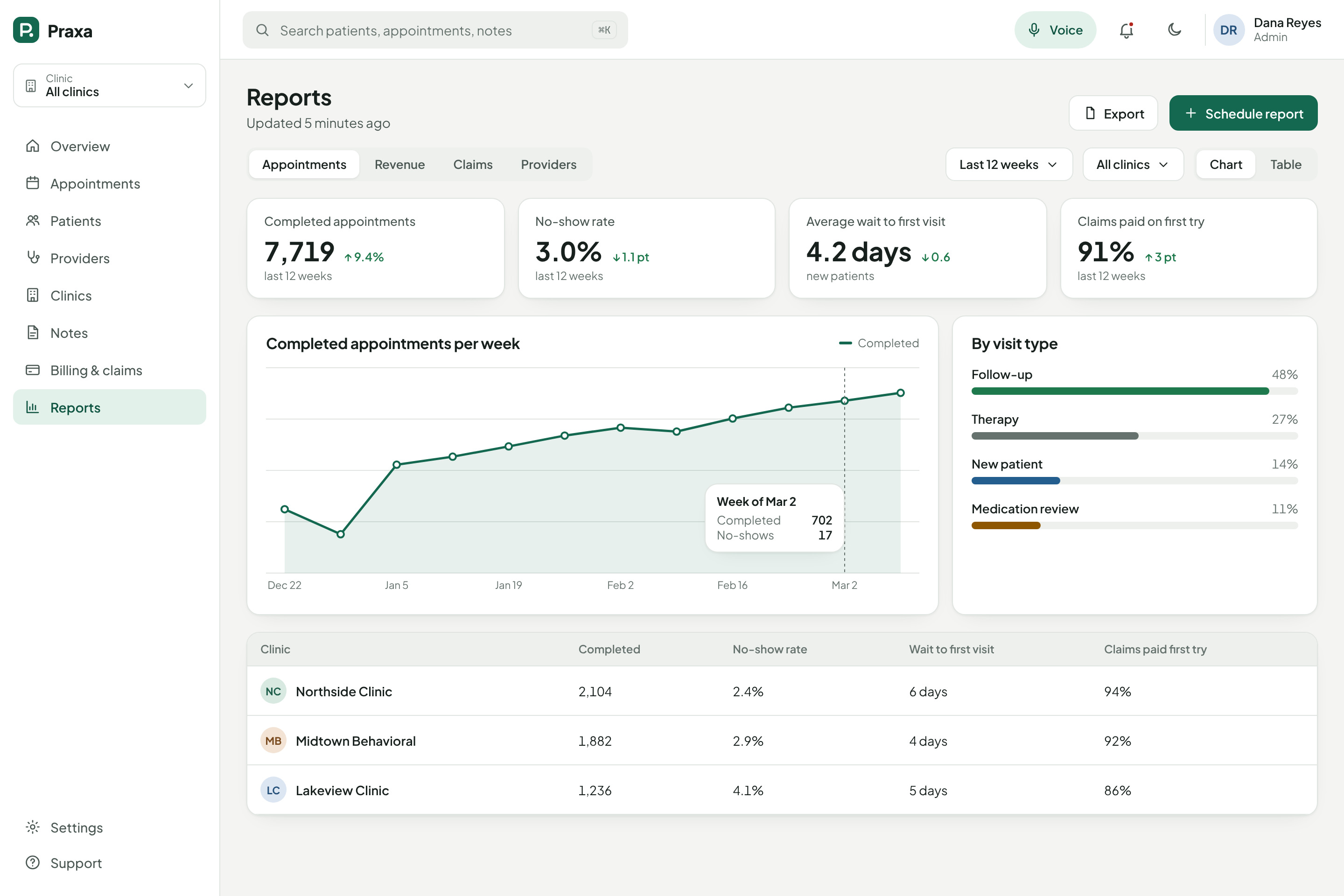Click the Follow-up 48% progress bar

[x=1134, y=391]
